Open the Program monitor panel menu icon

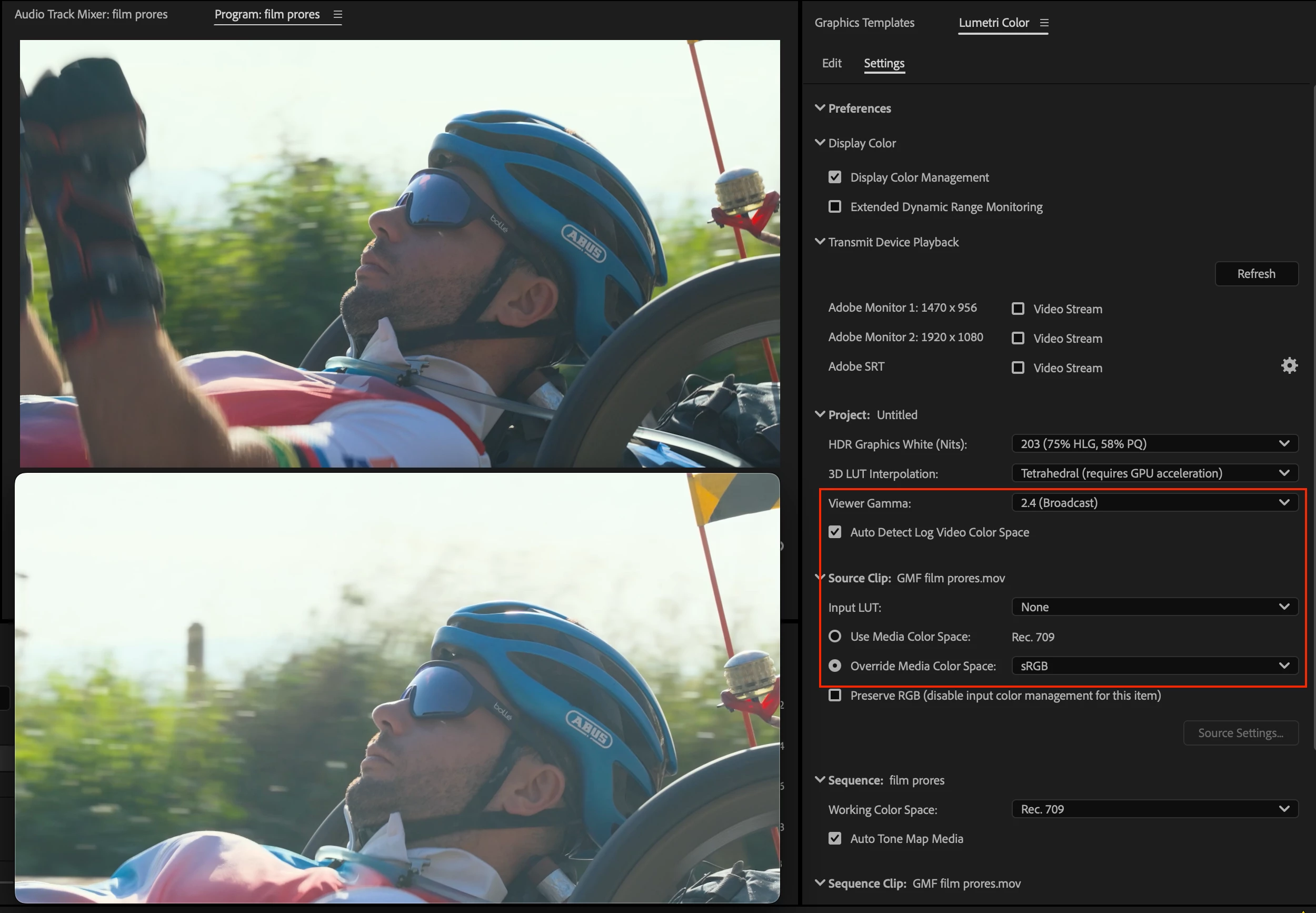(337, 14)
